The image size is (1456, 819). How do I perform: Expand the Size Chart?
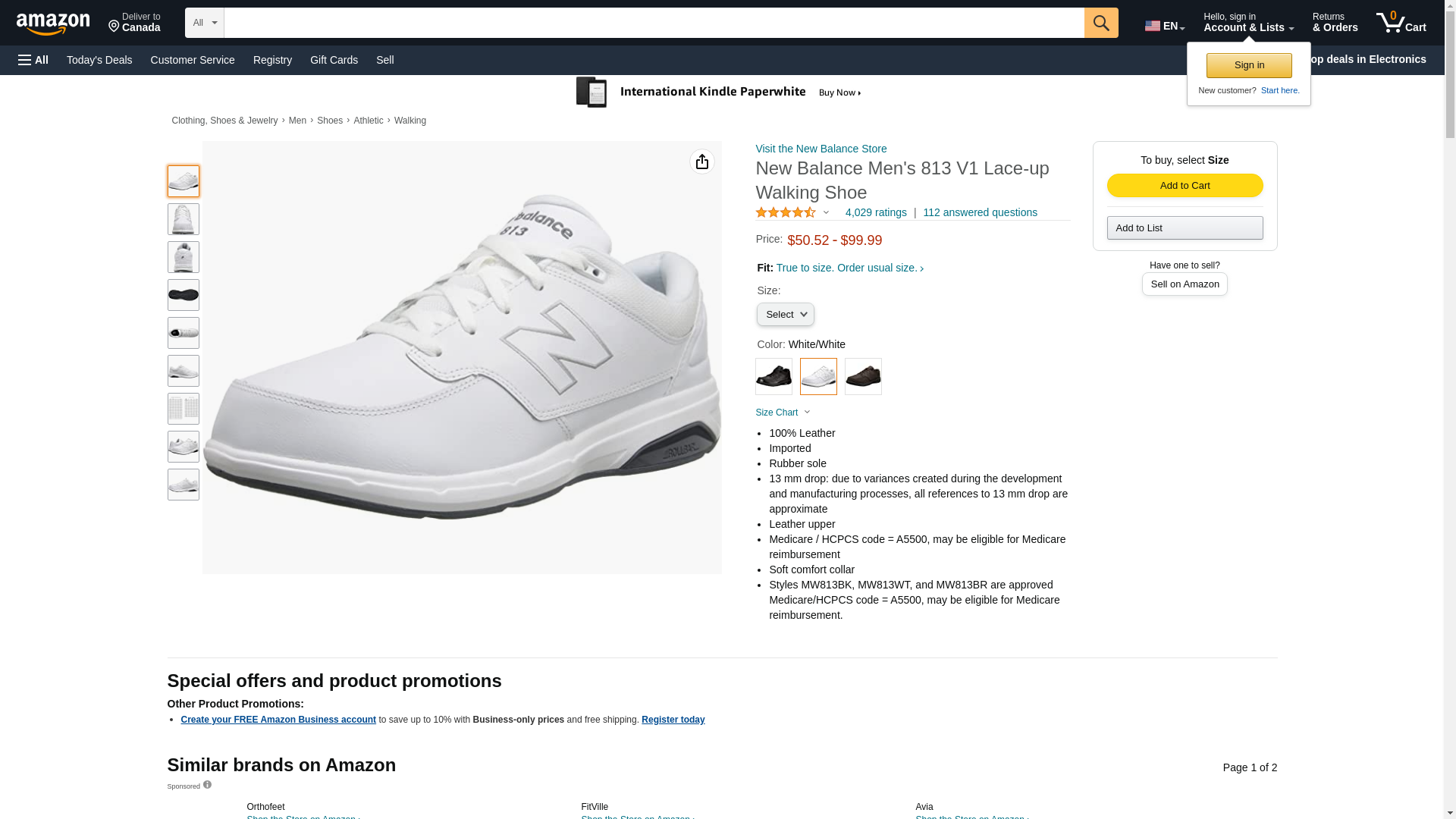[x=782, y=413]
